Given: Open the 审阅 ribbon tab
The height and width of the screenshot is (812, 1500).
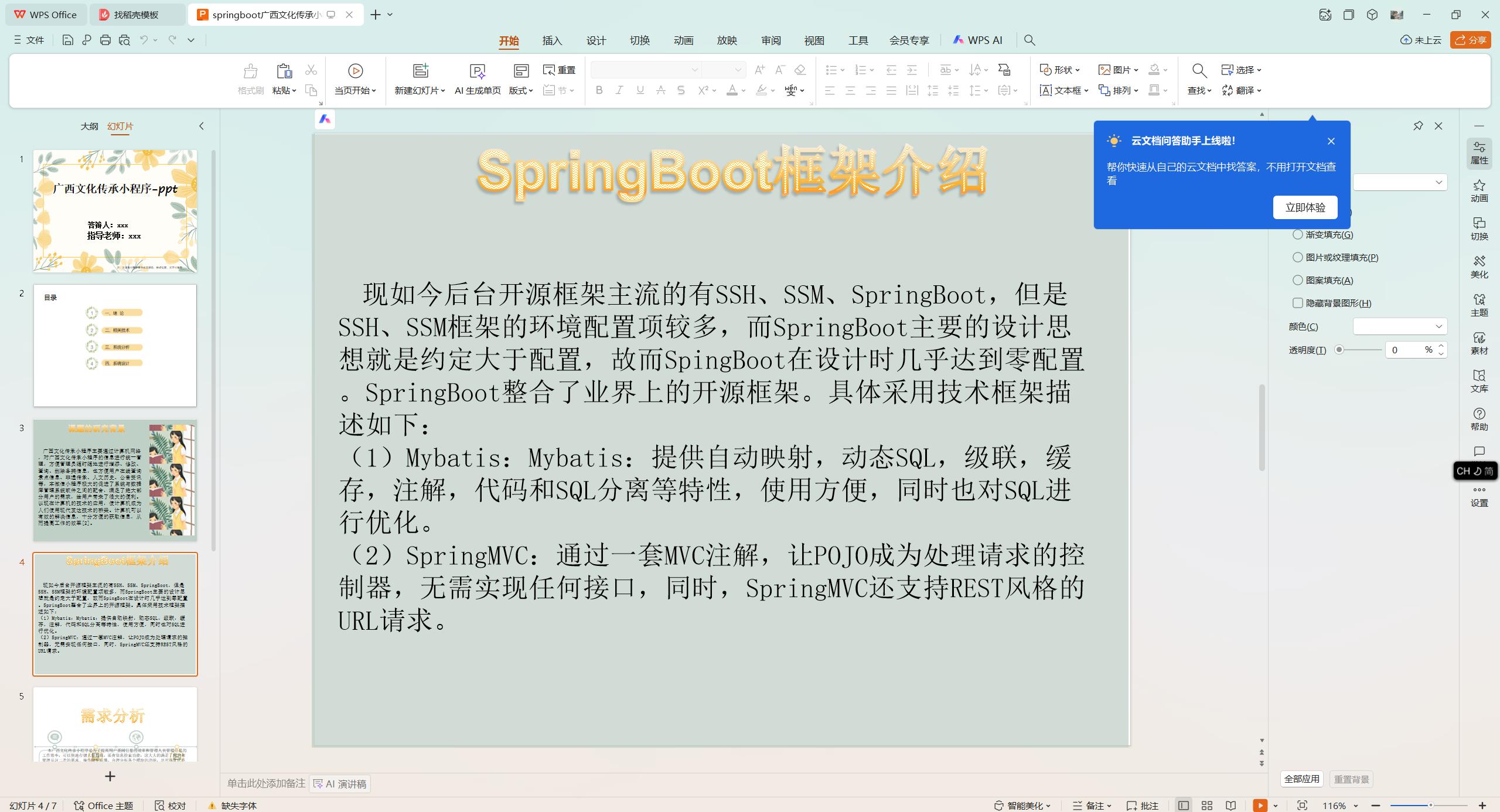Looking at the screenshot, I should 771,40.
